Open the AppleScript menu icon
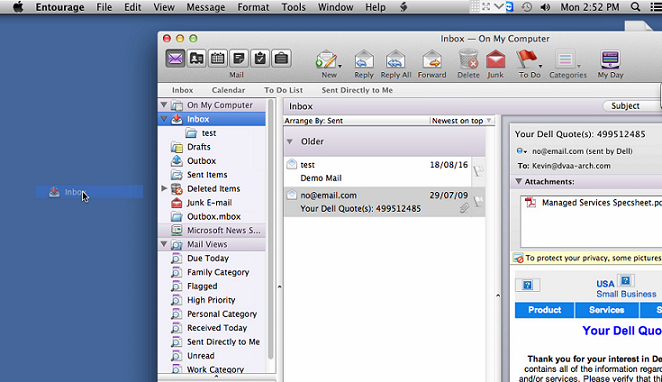Viewport: 662px width, 382px height. coord(404,7)
